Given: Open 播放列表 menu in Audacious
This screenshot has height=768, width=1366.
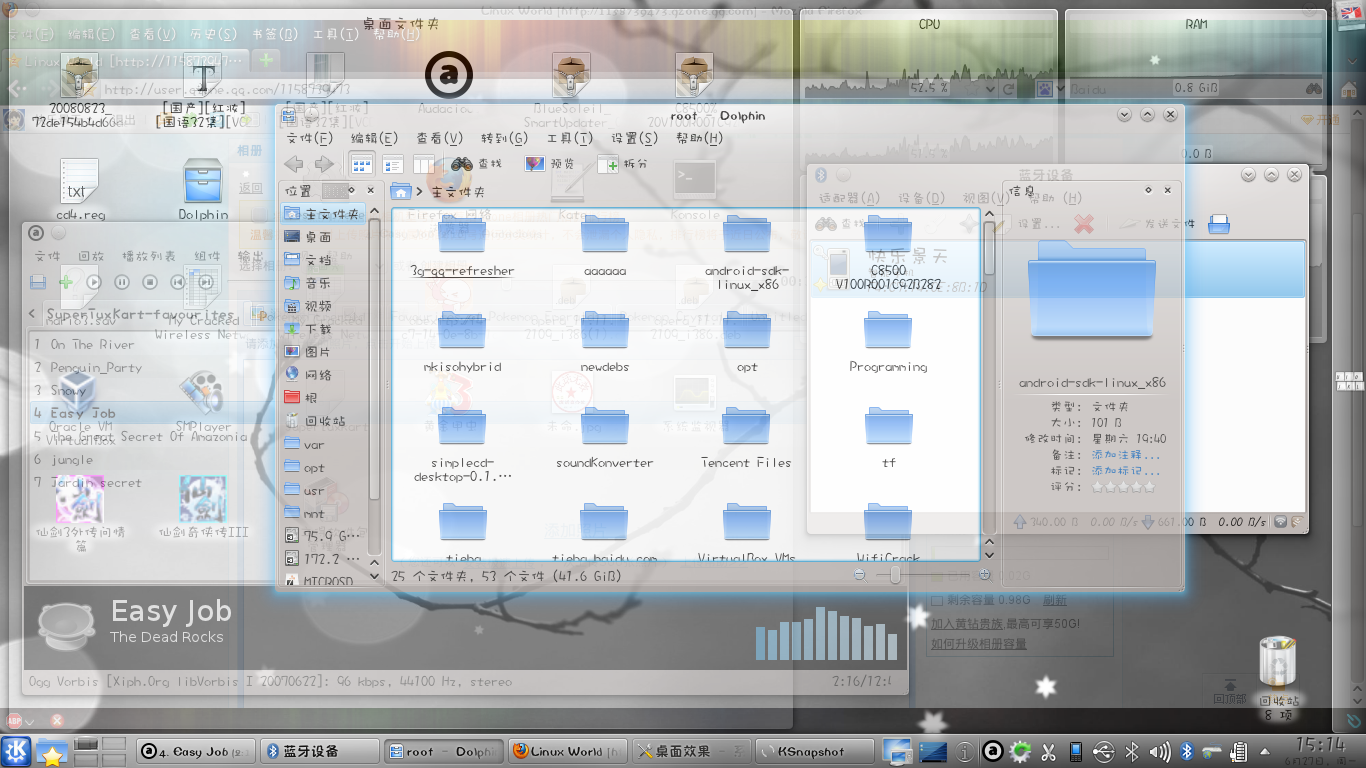Looking at the screenshot, I should click(x=148, y=256).
